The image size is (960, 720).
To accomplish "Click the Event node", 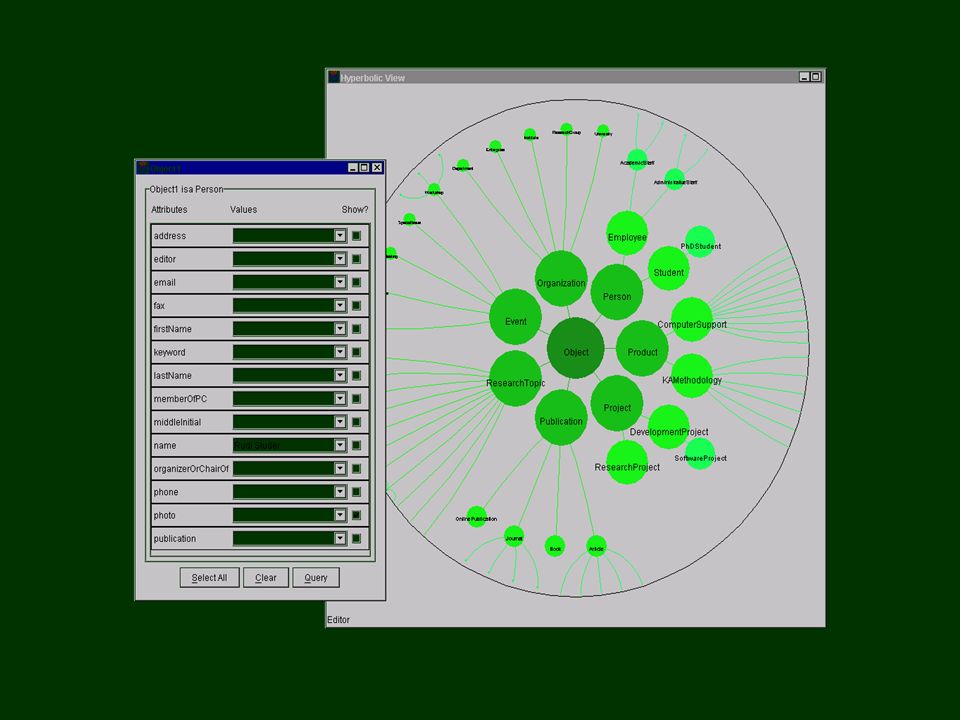I will pyautogui.click(x=516, y=317).
